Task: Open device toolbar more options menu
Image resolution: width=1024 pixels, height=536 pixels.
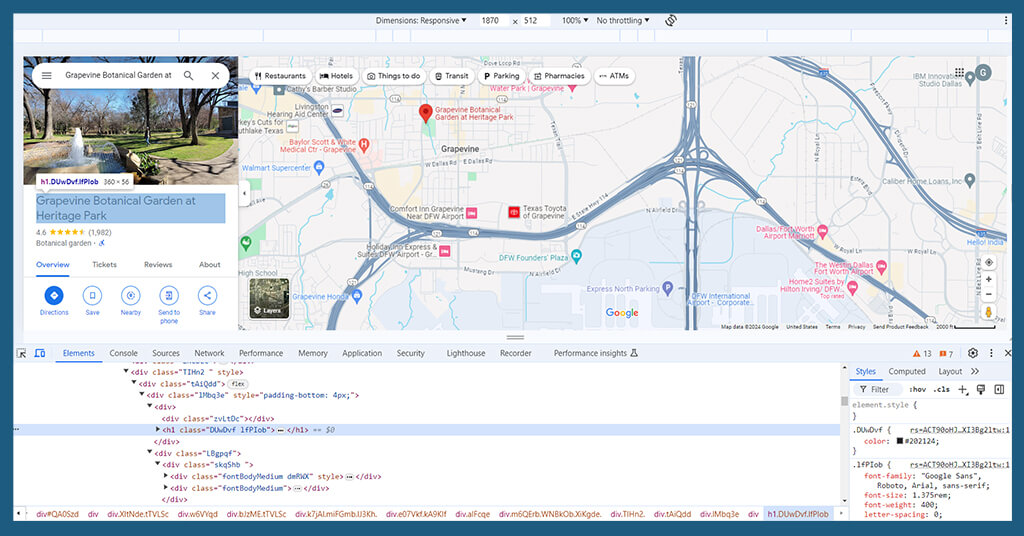Action: point(1006,20)
